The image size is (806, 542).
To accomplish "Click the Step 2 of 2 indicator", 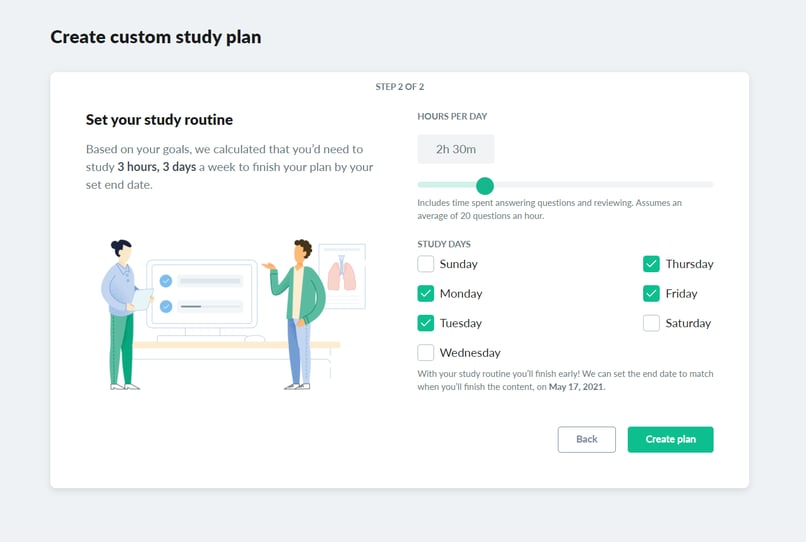I will coord(400,87).
